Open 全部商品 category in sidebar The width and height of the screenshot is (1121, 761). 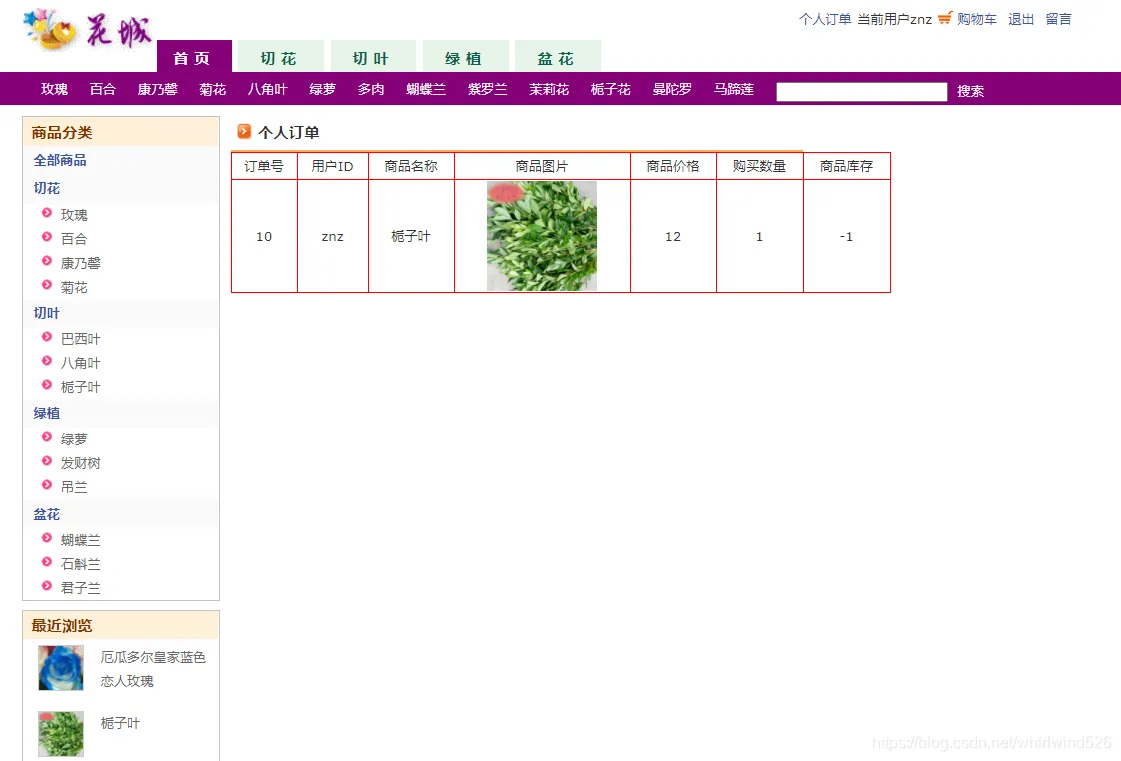point(60,160)
